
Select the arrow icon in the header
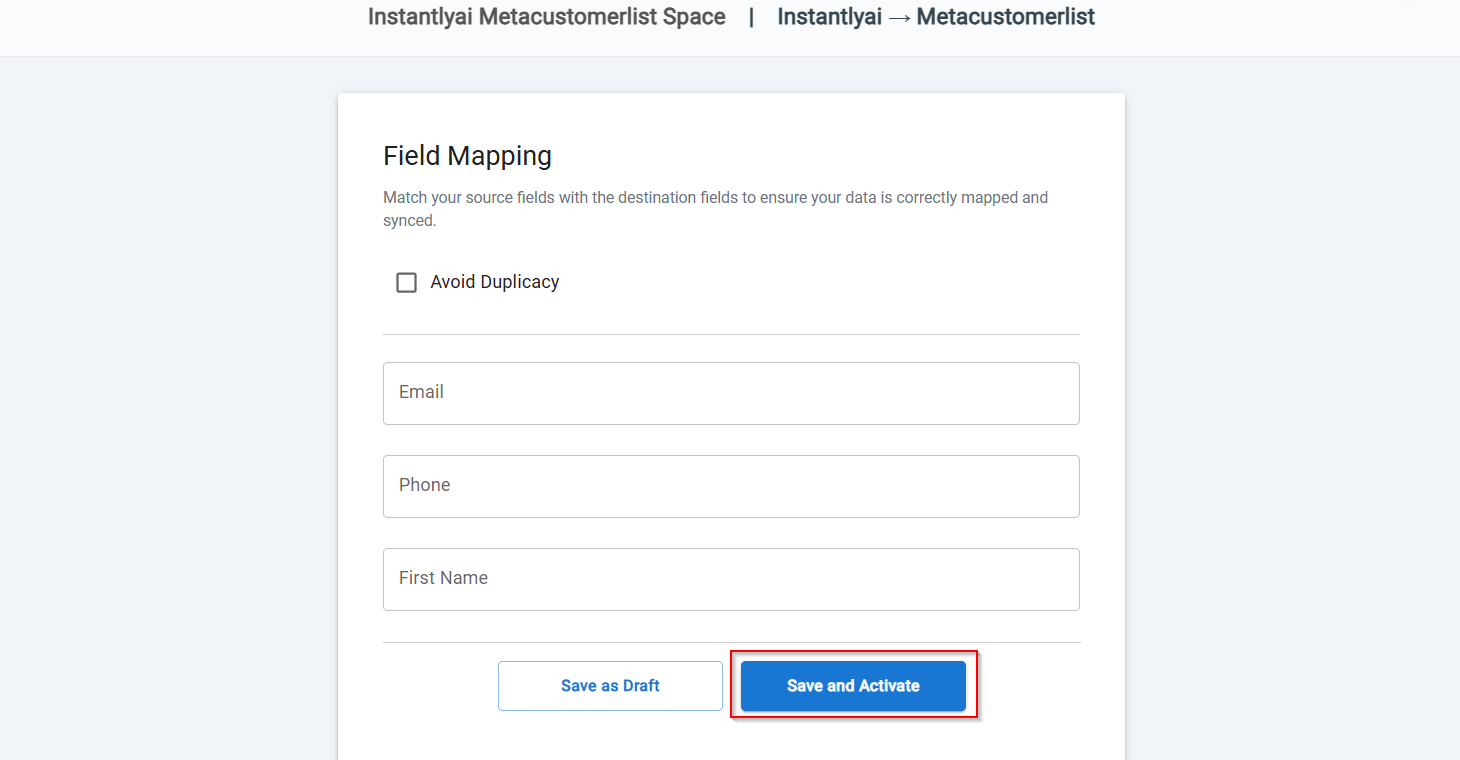(899, 18)
